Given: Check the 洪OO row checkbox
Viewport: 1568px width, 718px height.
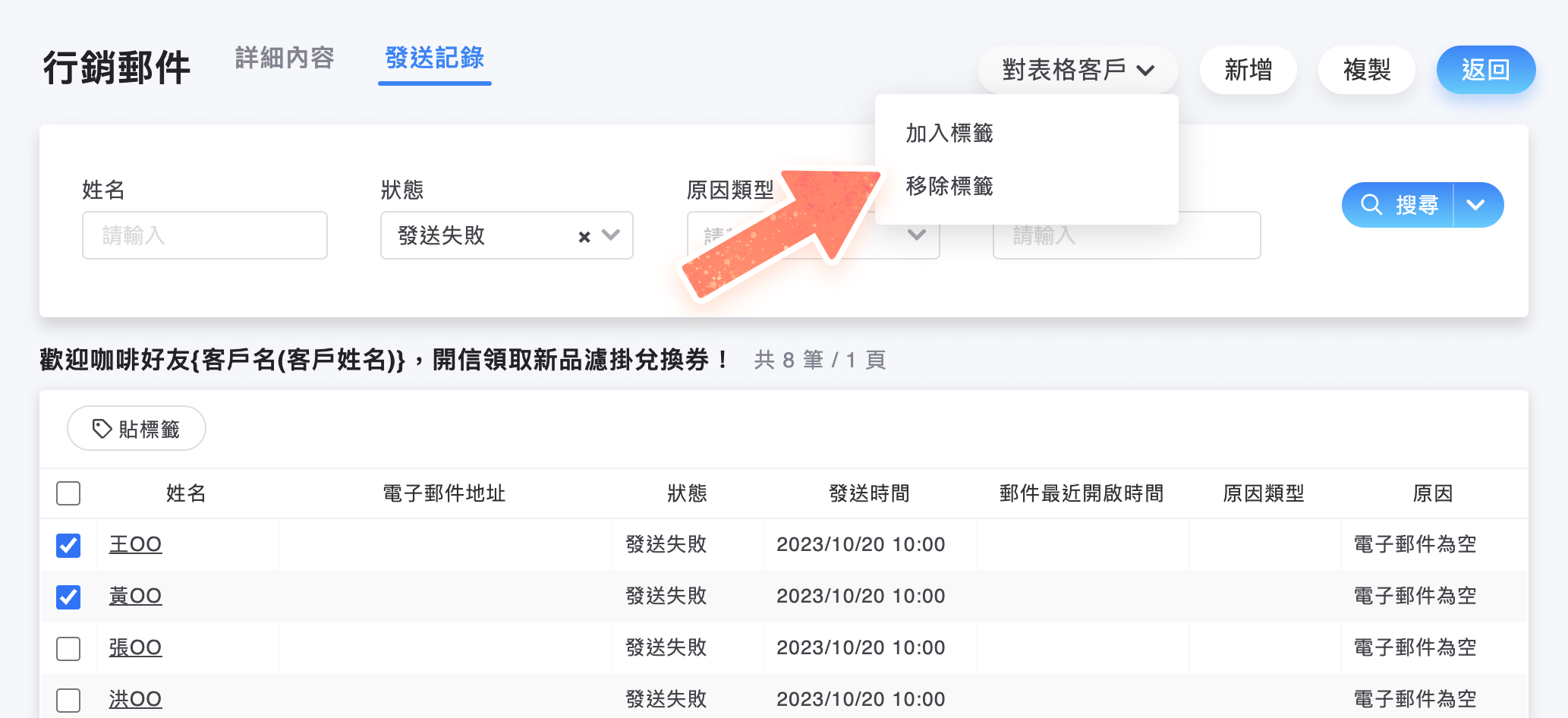Looking at the screenshot, I should coord(68,700).
